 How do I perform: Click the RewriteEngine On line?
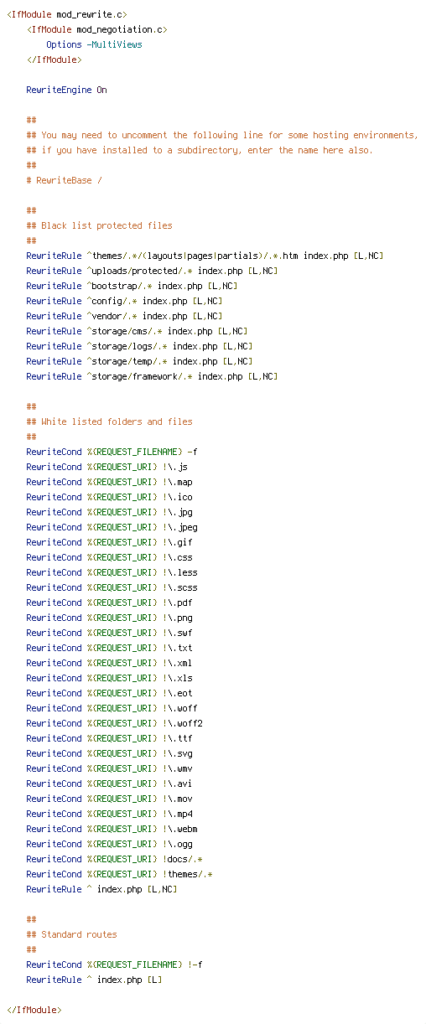click(x=67, y=89)
